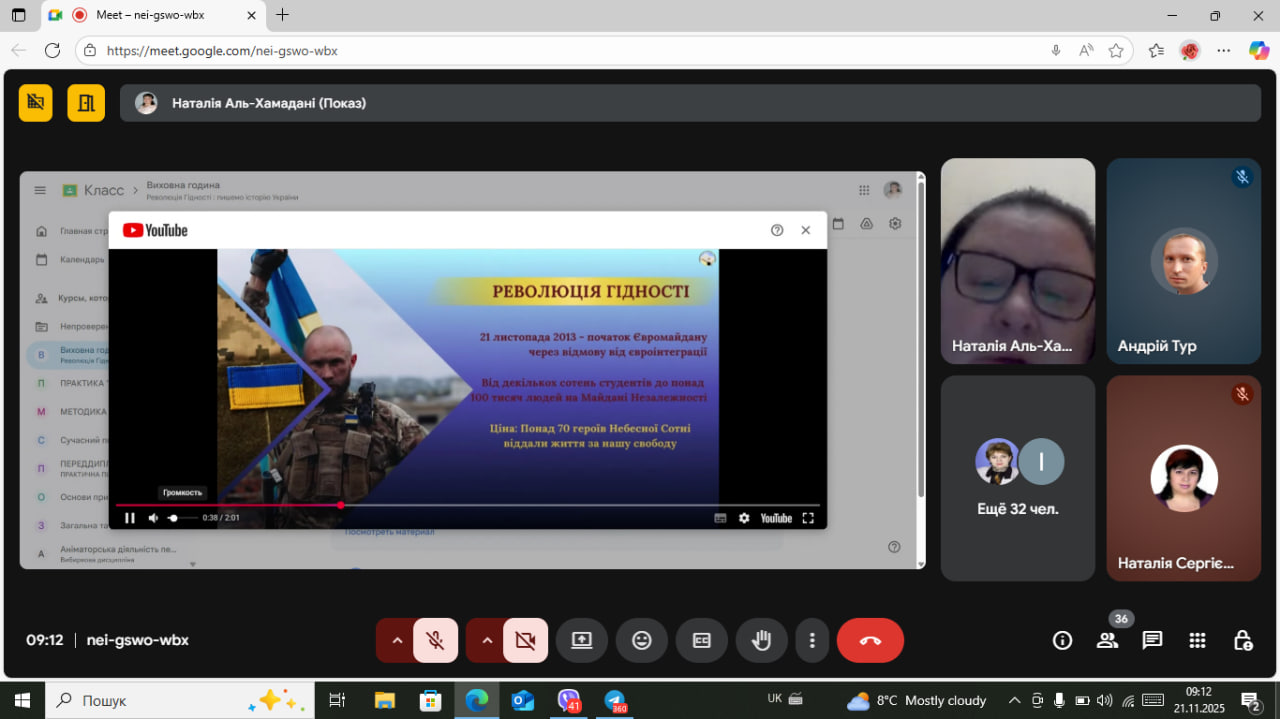Open tile showing 32 more participants

tap(1017, 478)
